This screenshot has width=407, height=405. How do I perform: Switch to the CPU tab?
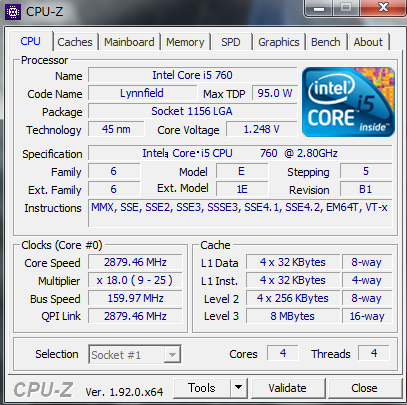(x=30, y=41)
